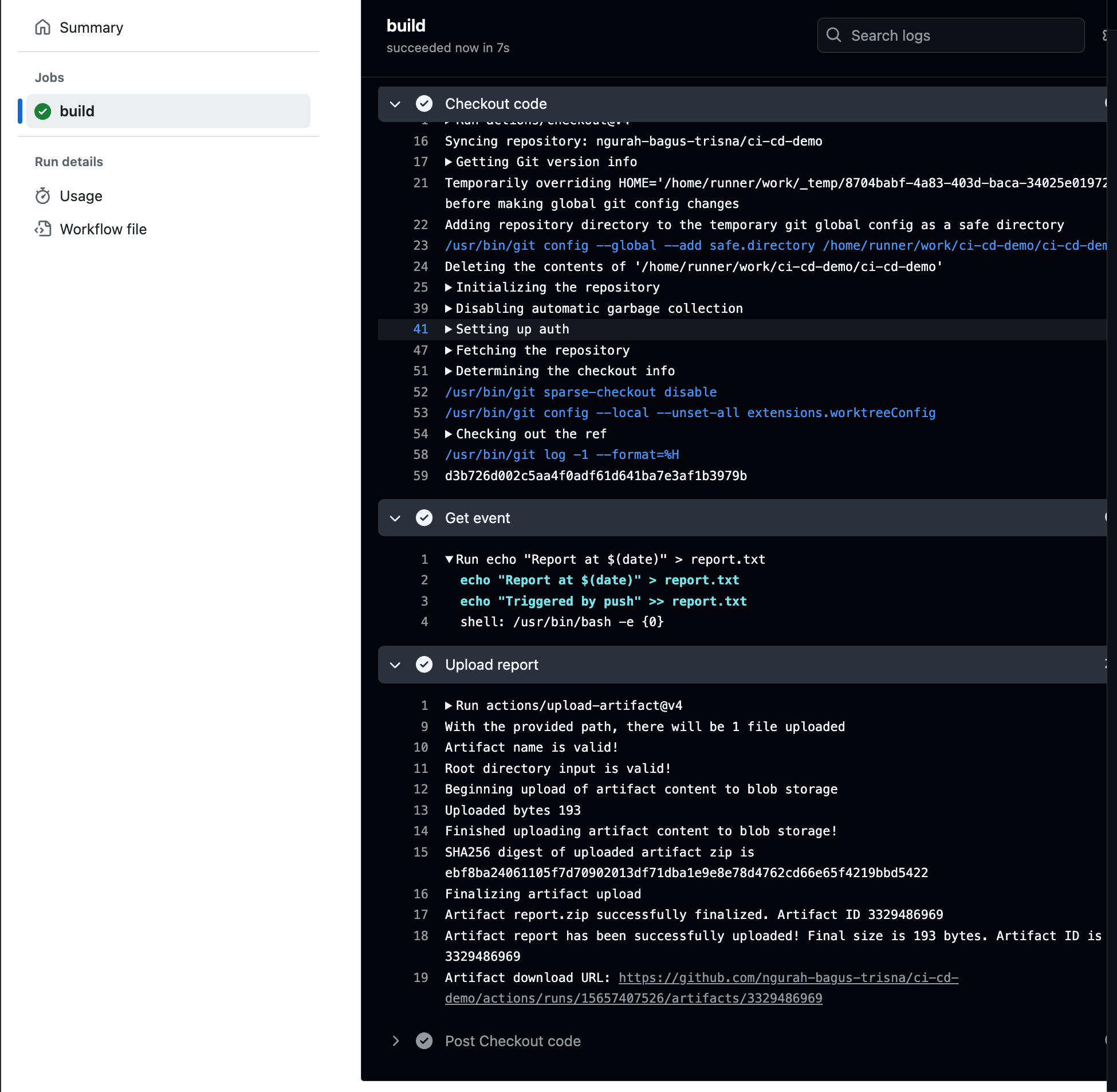
Task: Collapse the Run echo command group
Action: point(449,559)
